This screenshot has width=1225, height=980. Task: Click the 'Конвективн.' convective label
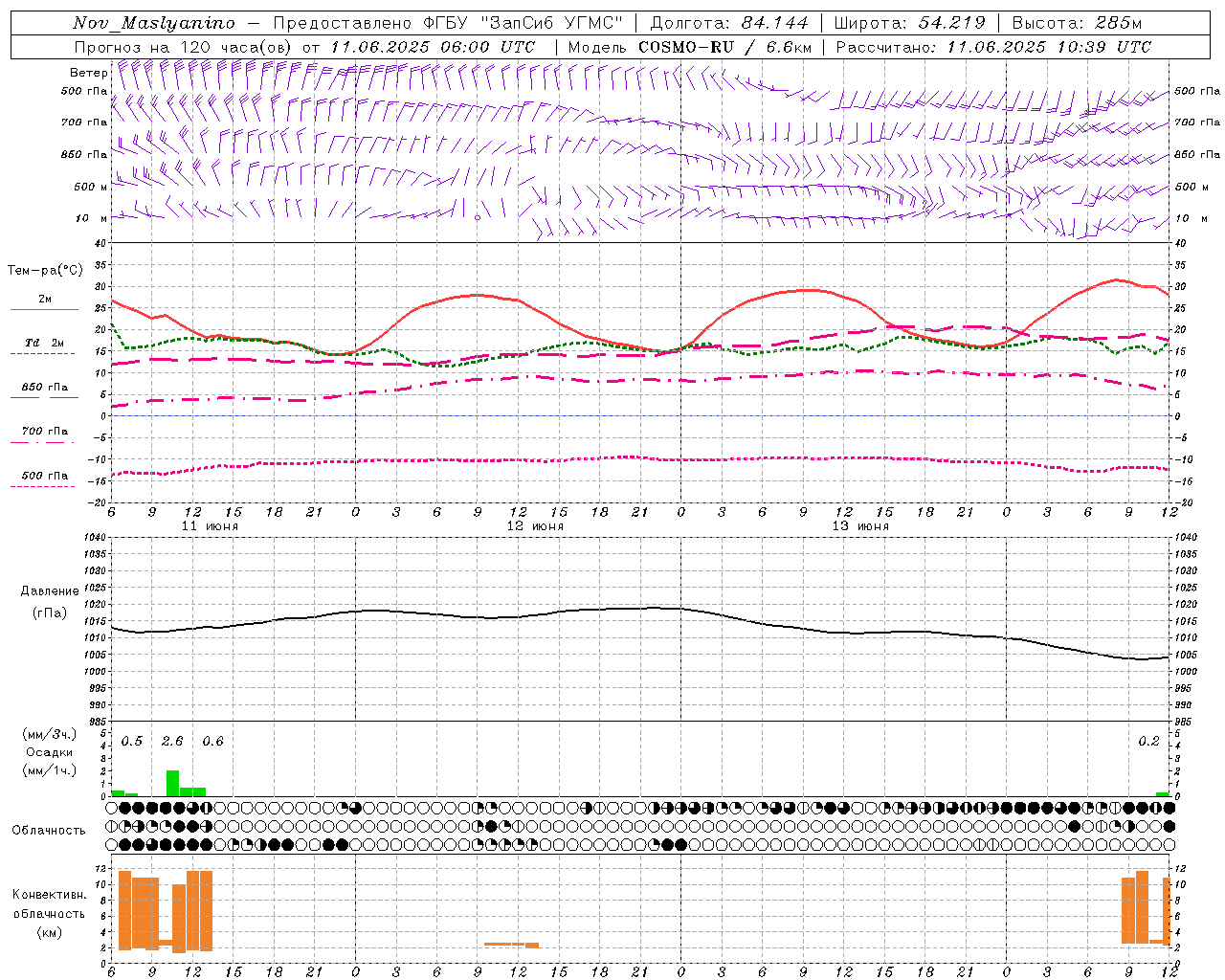click(x=49, y=895)
